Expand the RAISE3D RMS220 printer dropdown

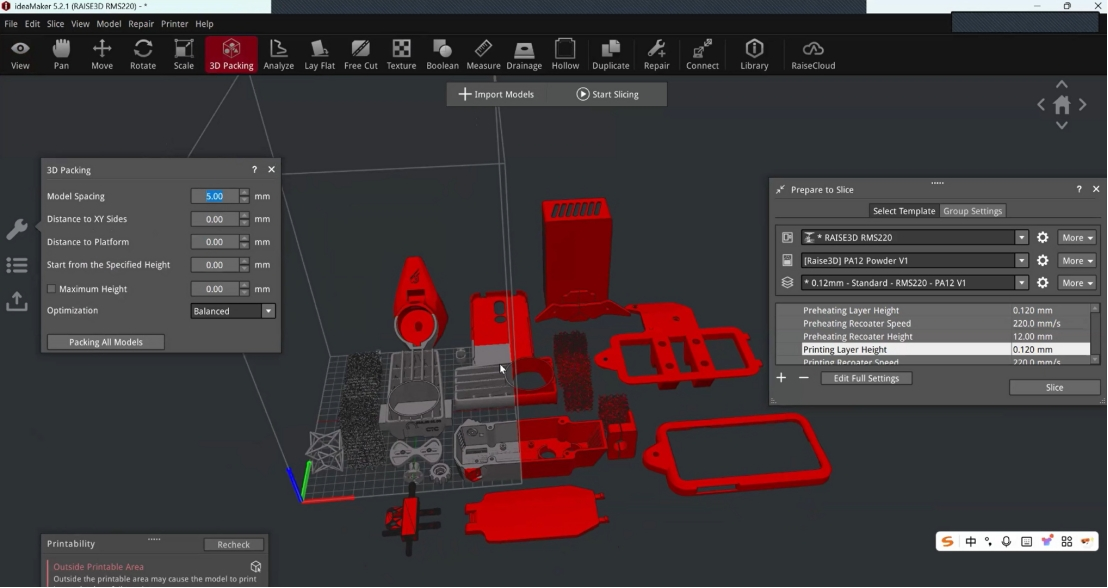(x=1021, y=237)
